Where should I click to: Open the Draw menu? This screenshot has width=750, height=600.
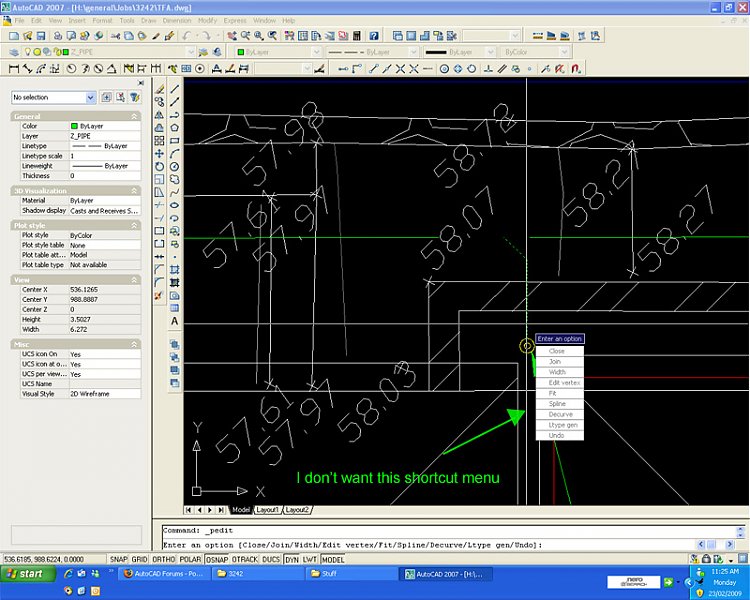coord(148,21)
